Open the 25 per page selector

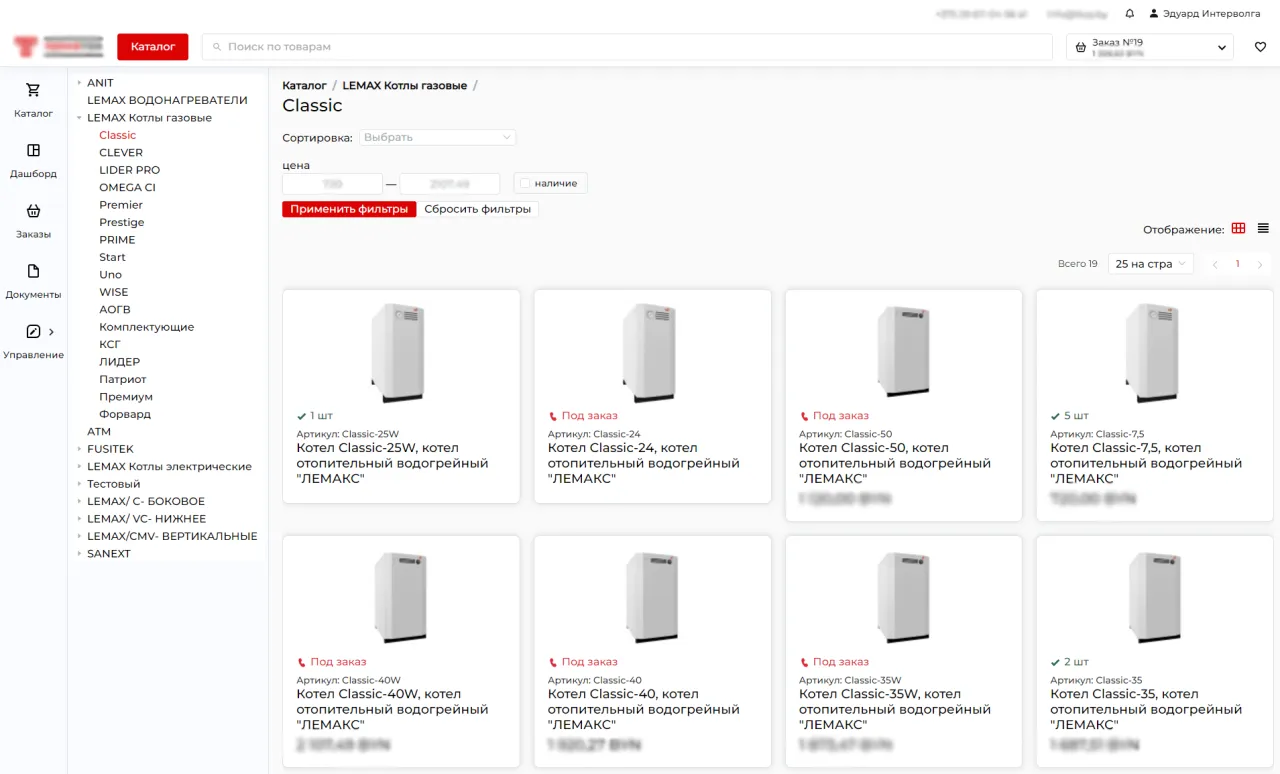click(x=1150, y=264)
